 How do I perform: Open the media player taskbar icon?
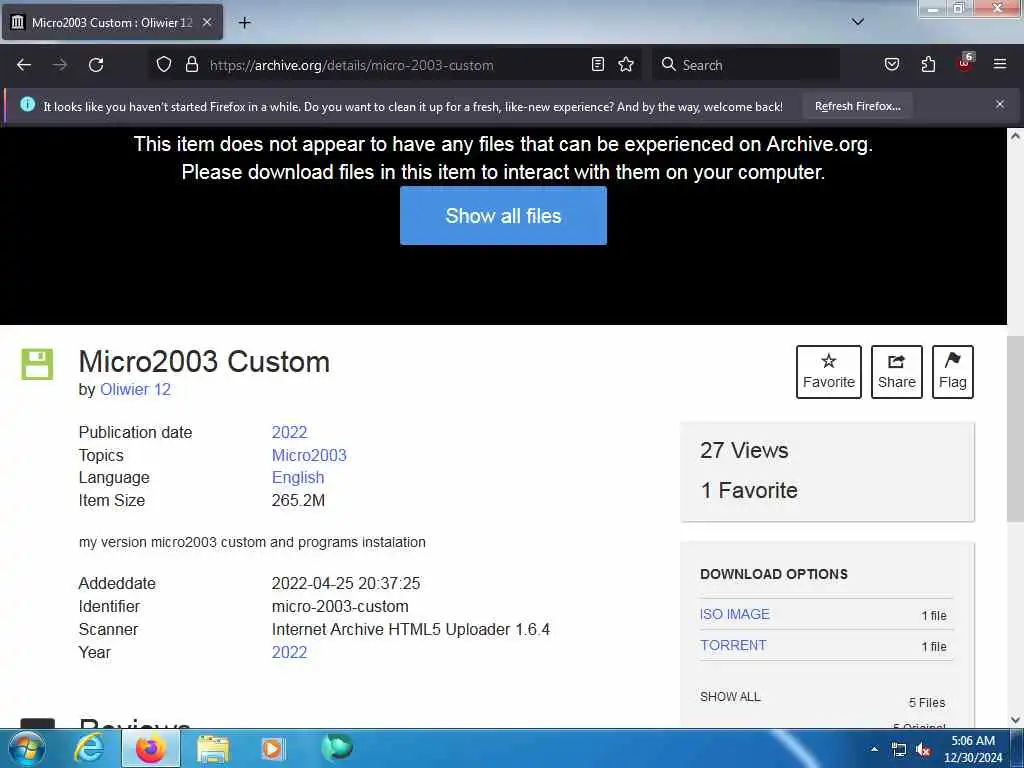point(272,749)
